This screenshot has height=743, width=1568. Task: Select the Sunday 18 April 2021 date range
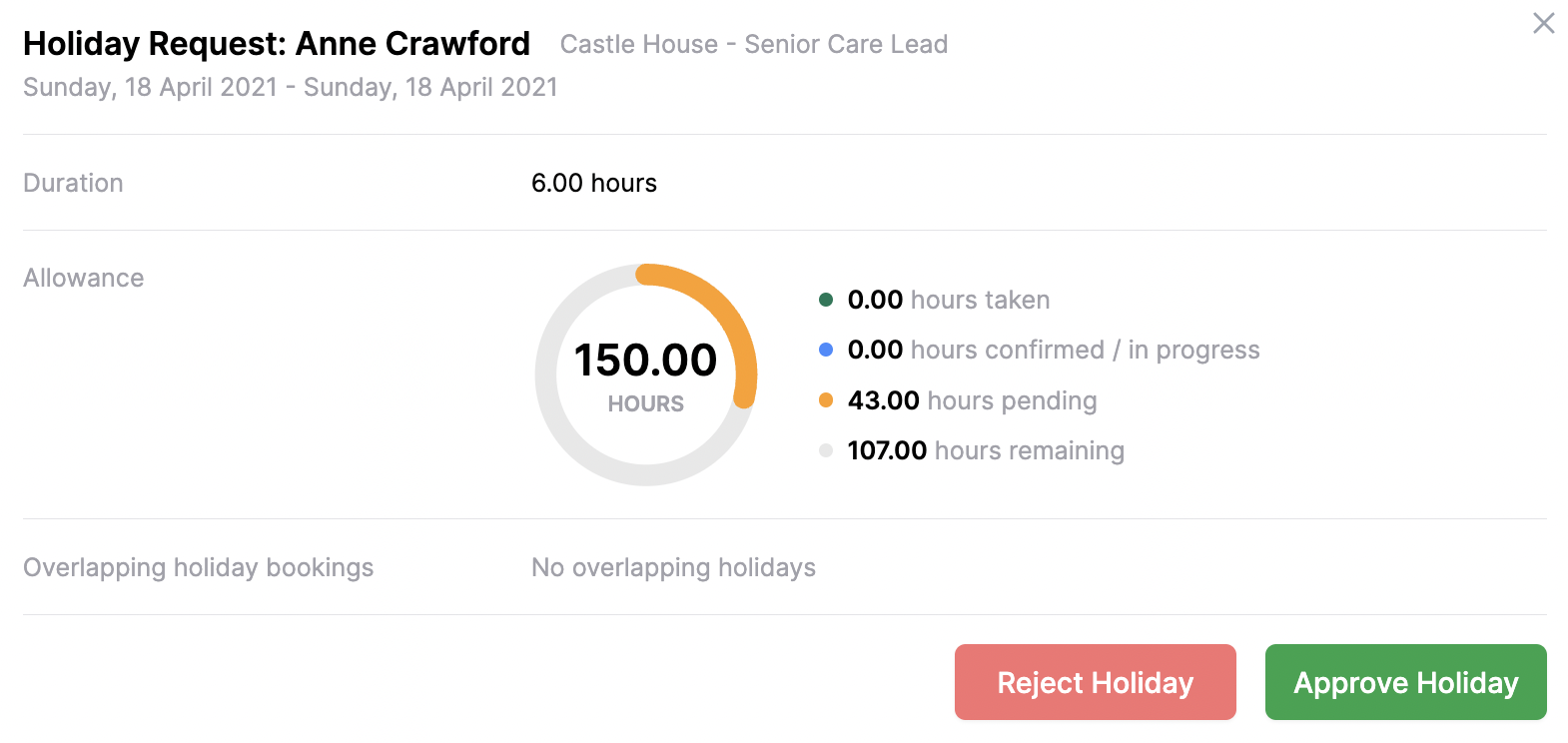click(x=290, y=87)
